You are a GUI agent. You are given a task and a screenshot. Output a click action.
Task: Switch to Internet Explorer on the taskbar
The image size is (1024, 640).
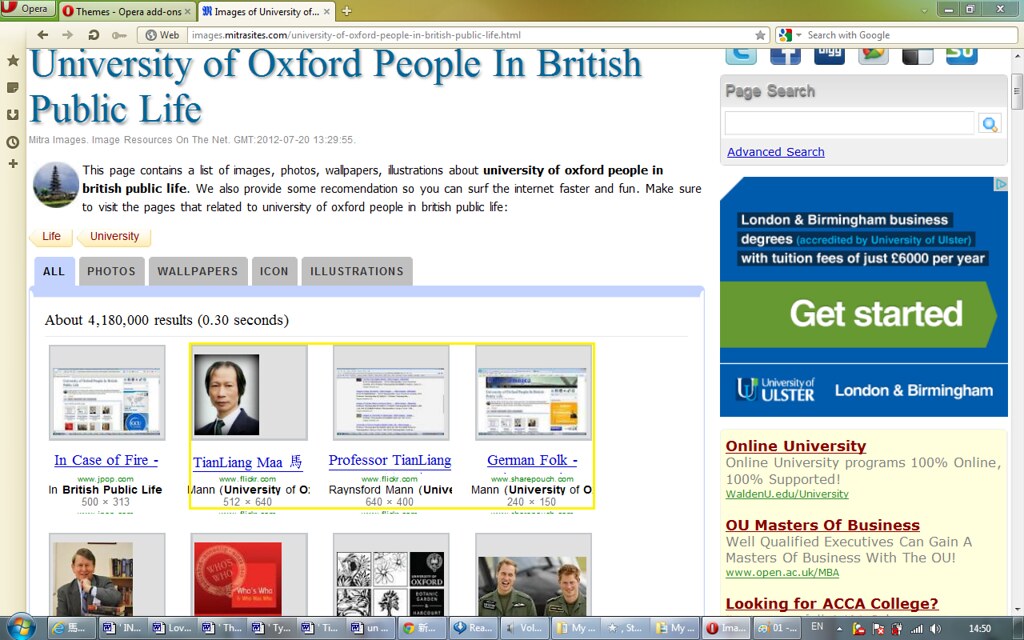coord(72,628)
